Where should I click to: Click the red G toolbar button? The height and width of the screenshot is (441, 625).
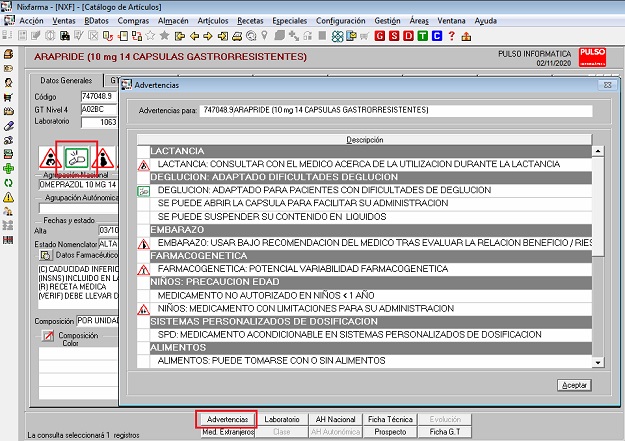pos(379,36)
